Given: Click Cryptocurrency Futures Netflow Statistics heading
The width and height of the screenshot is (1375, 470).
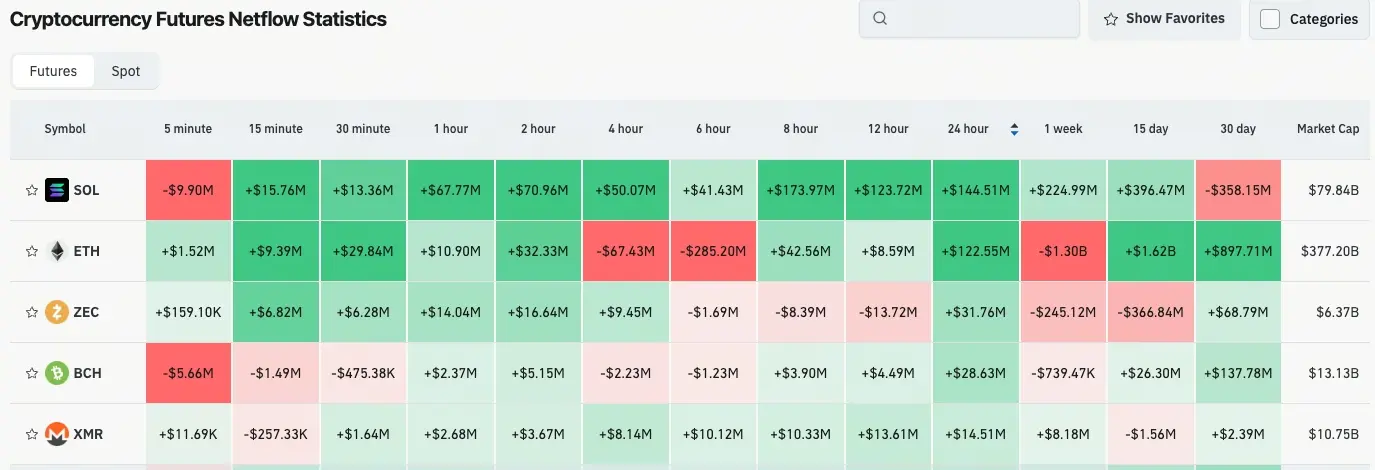Looking at the screenshot, I should click(198, 19).
